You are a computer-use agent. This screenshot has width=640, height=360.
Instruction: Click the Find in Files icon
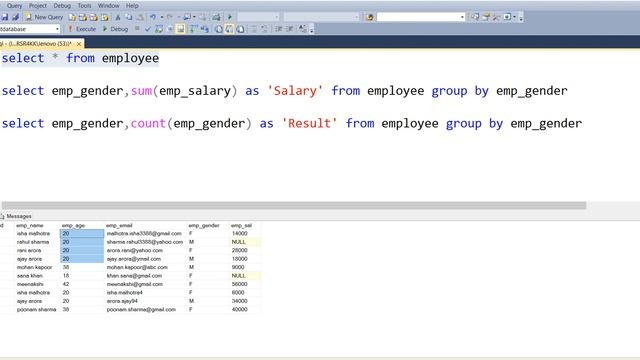pyautogui.click(x=369, y=17)
